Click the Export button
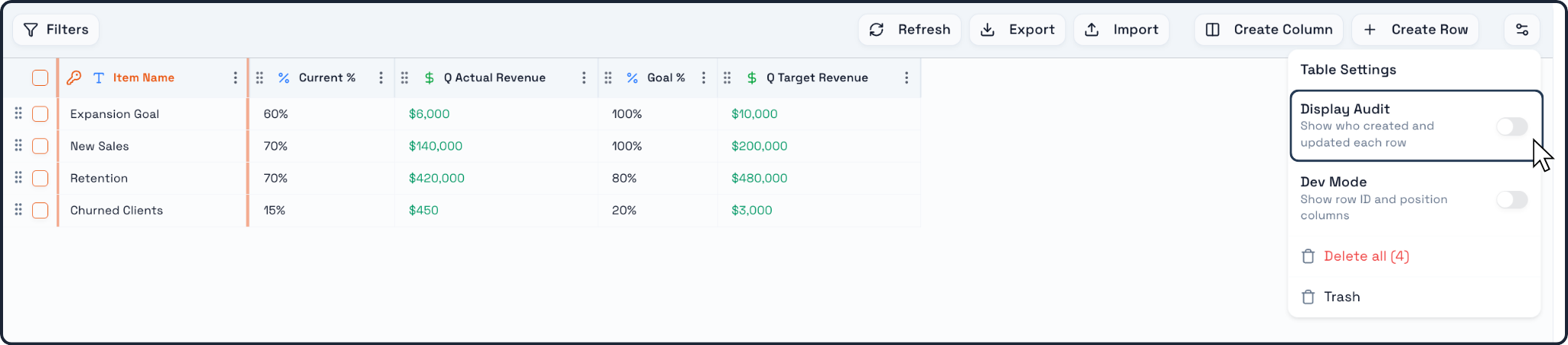 click(x=1018, y=30)
